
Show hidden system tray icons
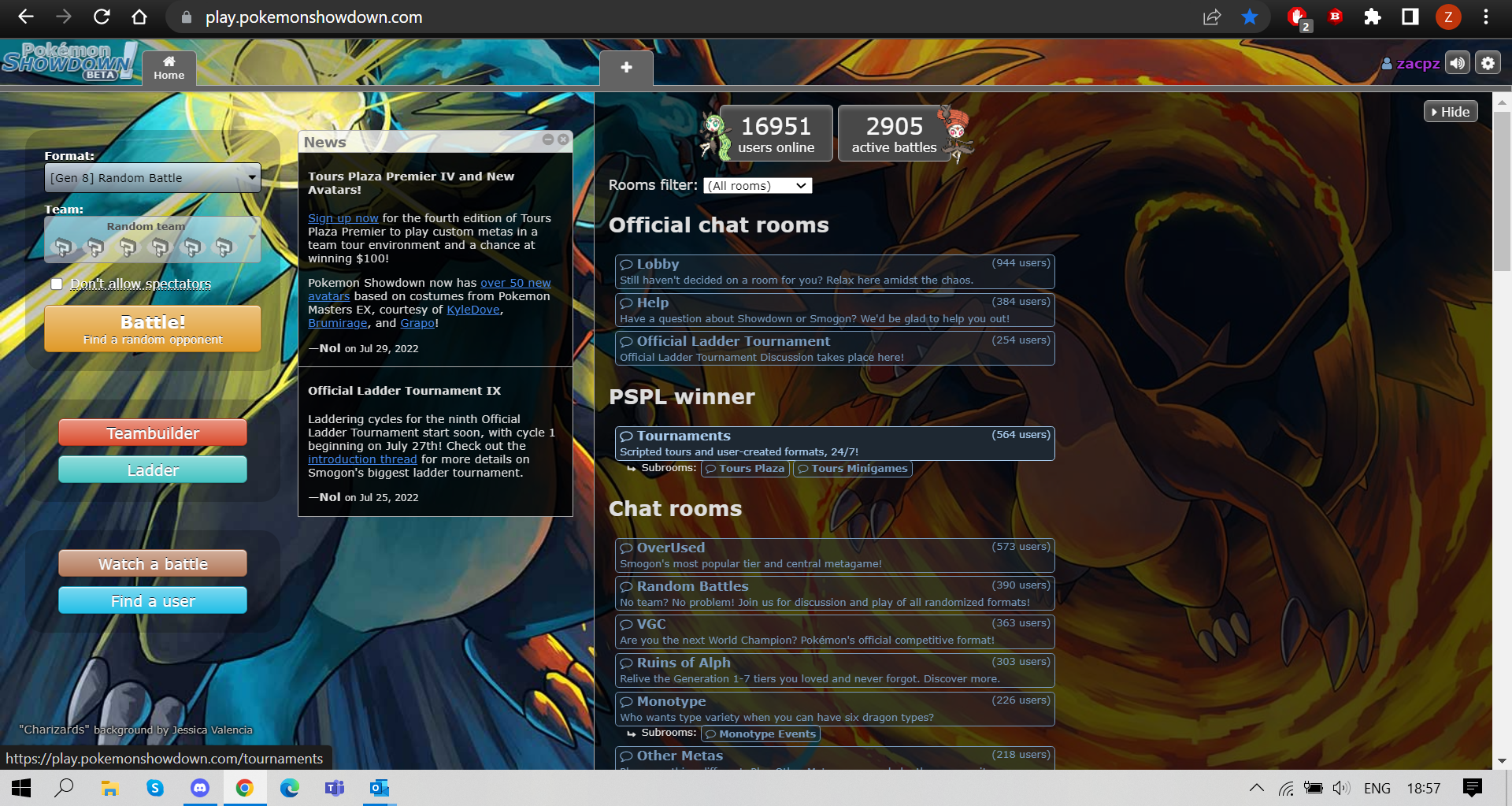1257,788
